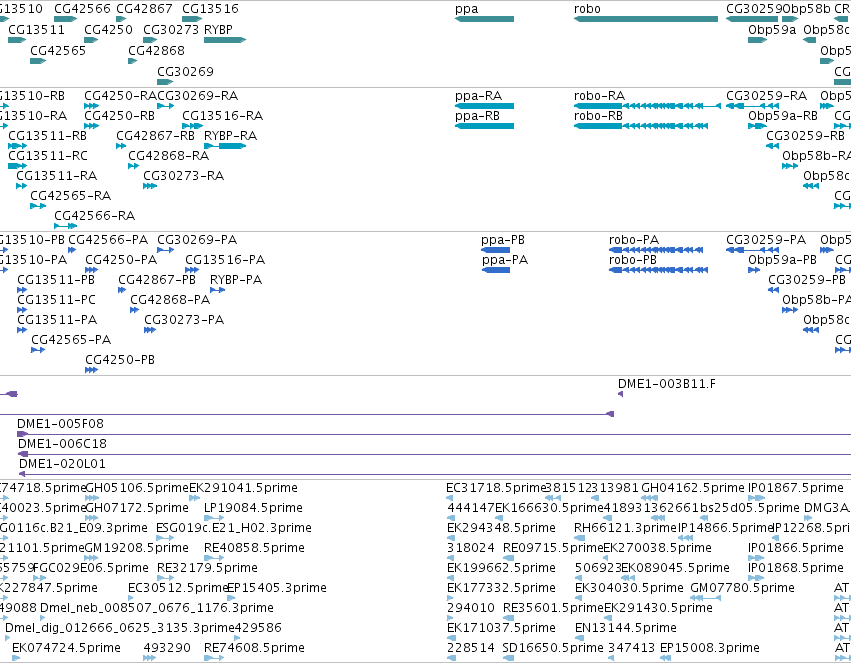The height and width of the screenshot is (663, 851).
Task: Select the CG42565-RA transcript label
Action: 71,196
